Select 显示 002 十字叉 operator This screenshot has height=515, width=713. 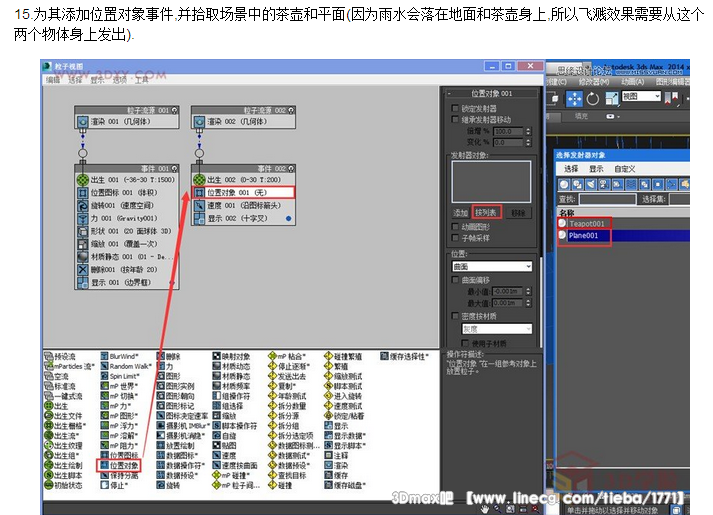(244, 219)
